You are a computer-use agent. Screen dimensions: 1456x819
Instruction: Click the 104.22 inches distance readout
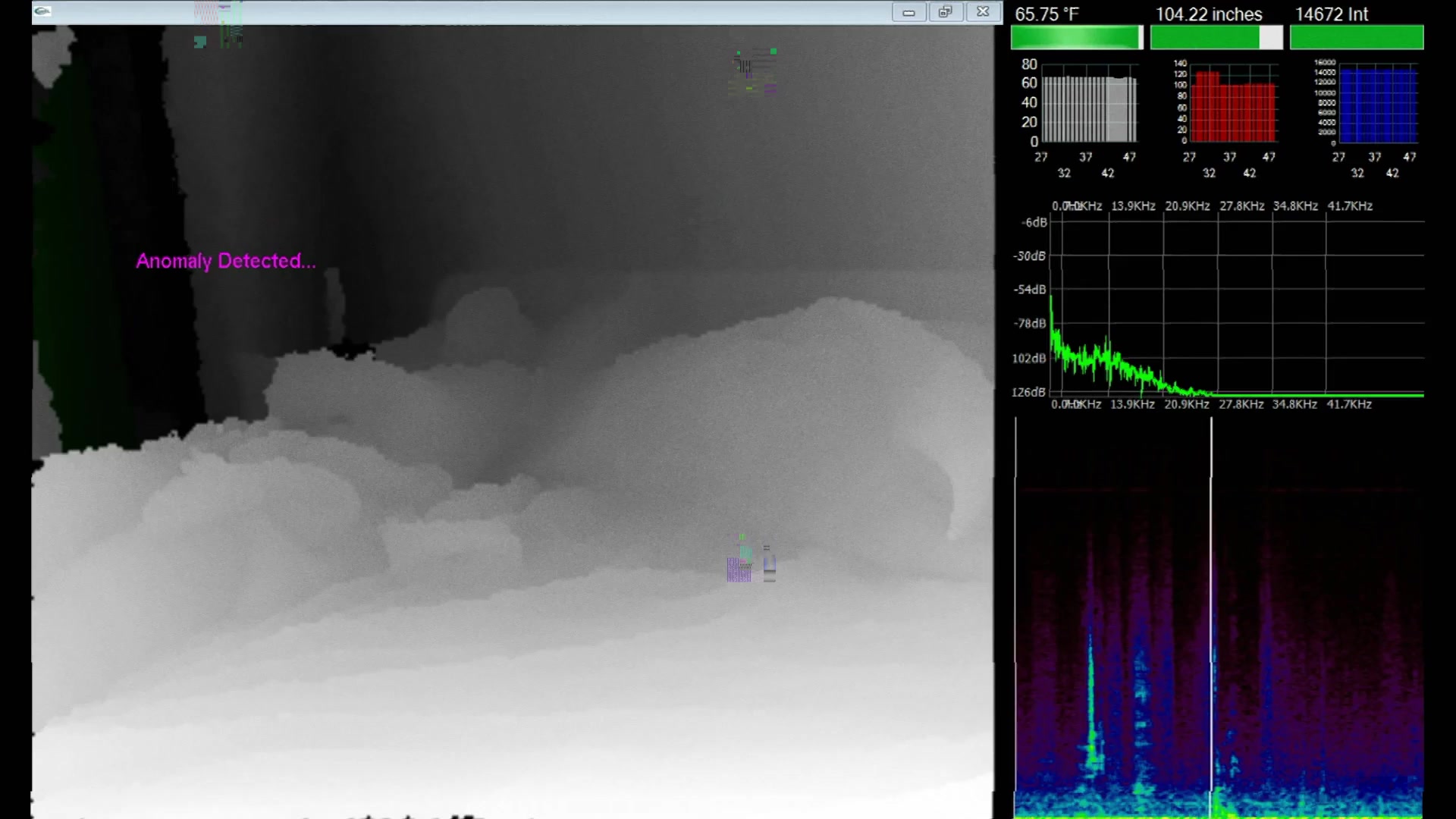[1208, 14]
